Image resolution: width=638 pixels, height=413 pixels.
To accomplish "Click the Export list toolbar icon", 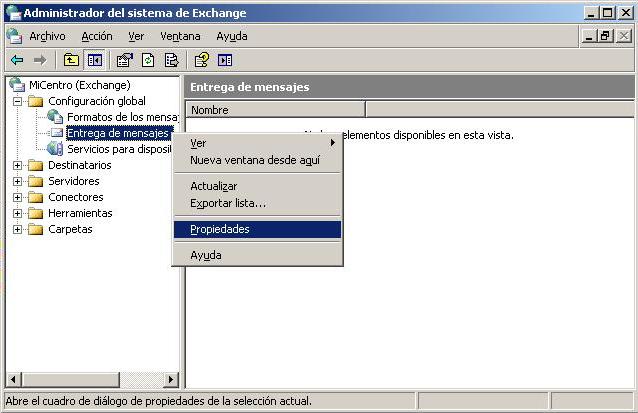I will tap(171, 60).
